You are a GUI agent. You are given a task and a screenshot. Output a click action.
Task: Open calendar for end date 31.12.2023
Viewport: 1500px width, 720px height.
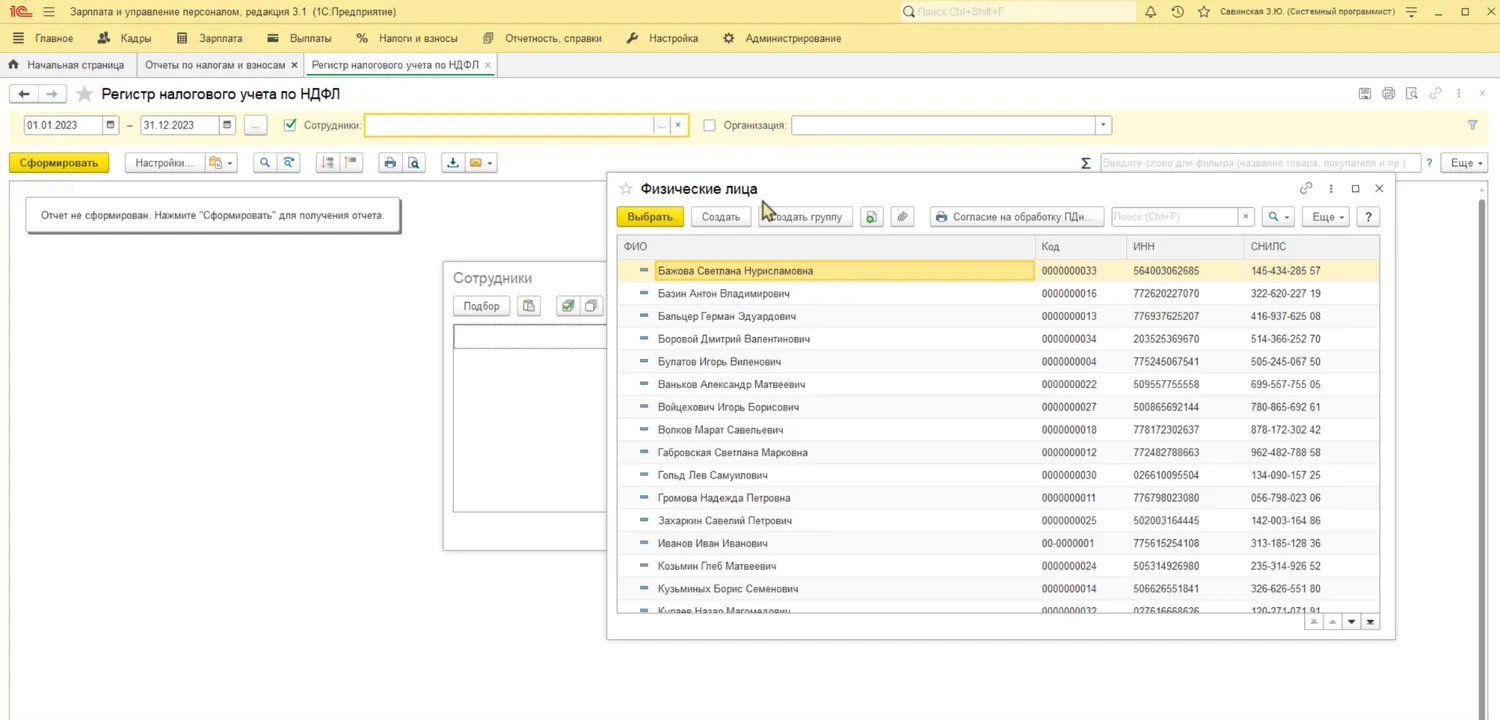click(x=228, y=126)
